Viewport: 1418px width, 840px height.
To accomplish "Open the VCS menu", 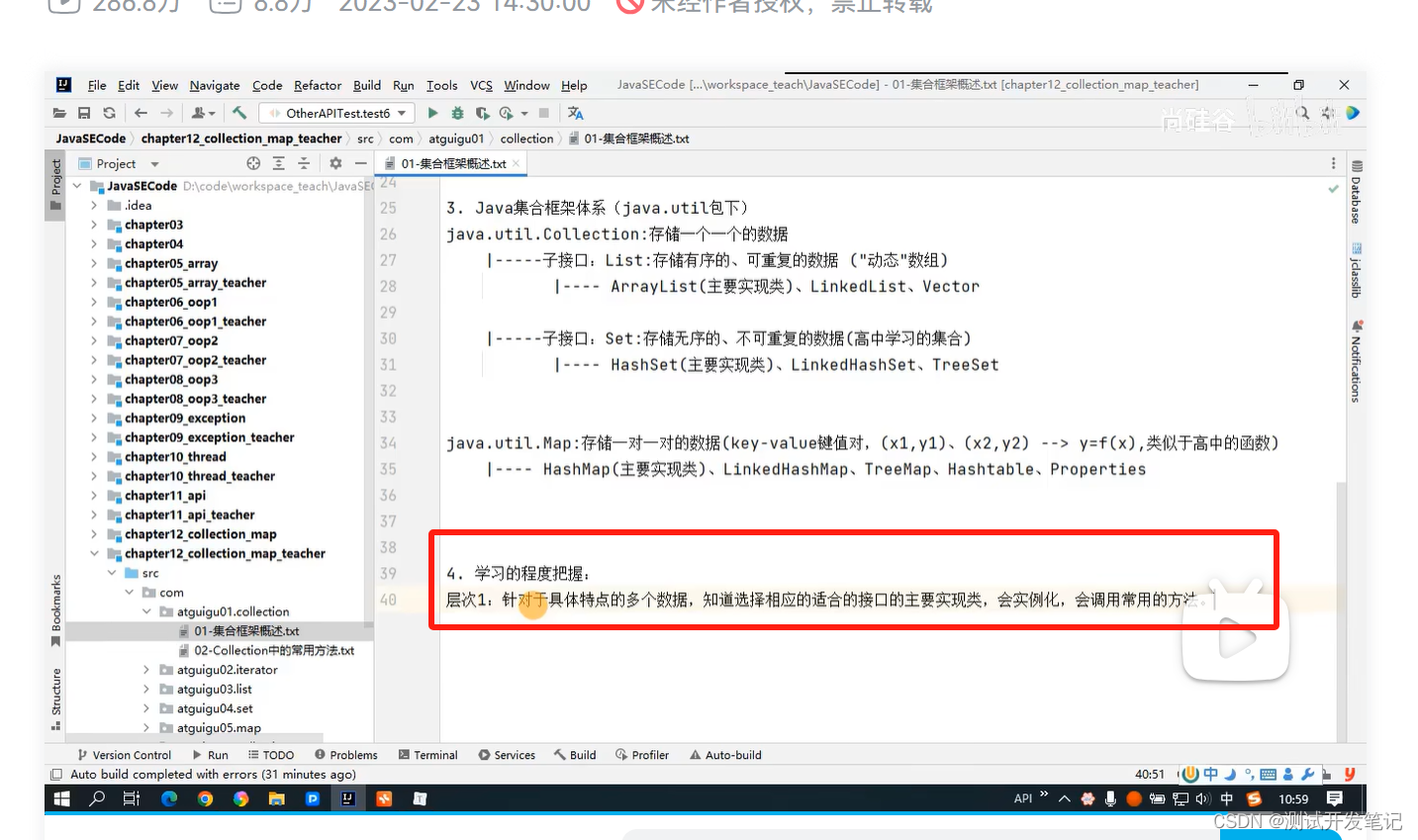I will [x=482, y=85].
